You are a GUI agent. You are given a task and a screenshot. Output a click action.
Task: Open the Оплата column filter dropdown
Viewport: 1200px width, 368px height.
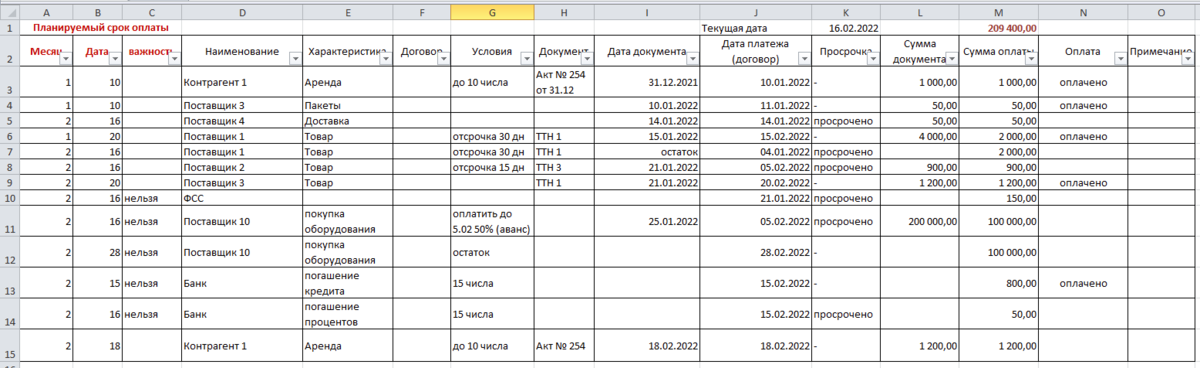tap(1120, 59)
